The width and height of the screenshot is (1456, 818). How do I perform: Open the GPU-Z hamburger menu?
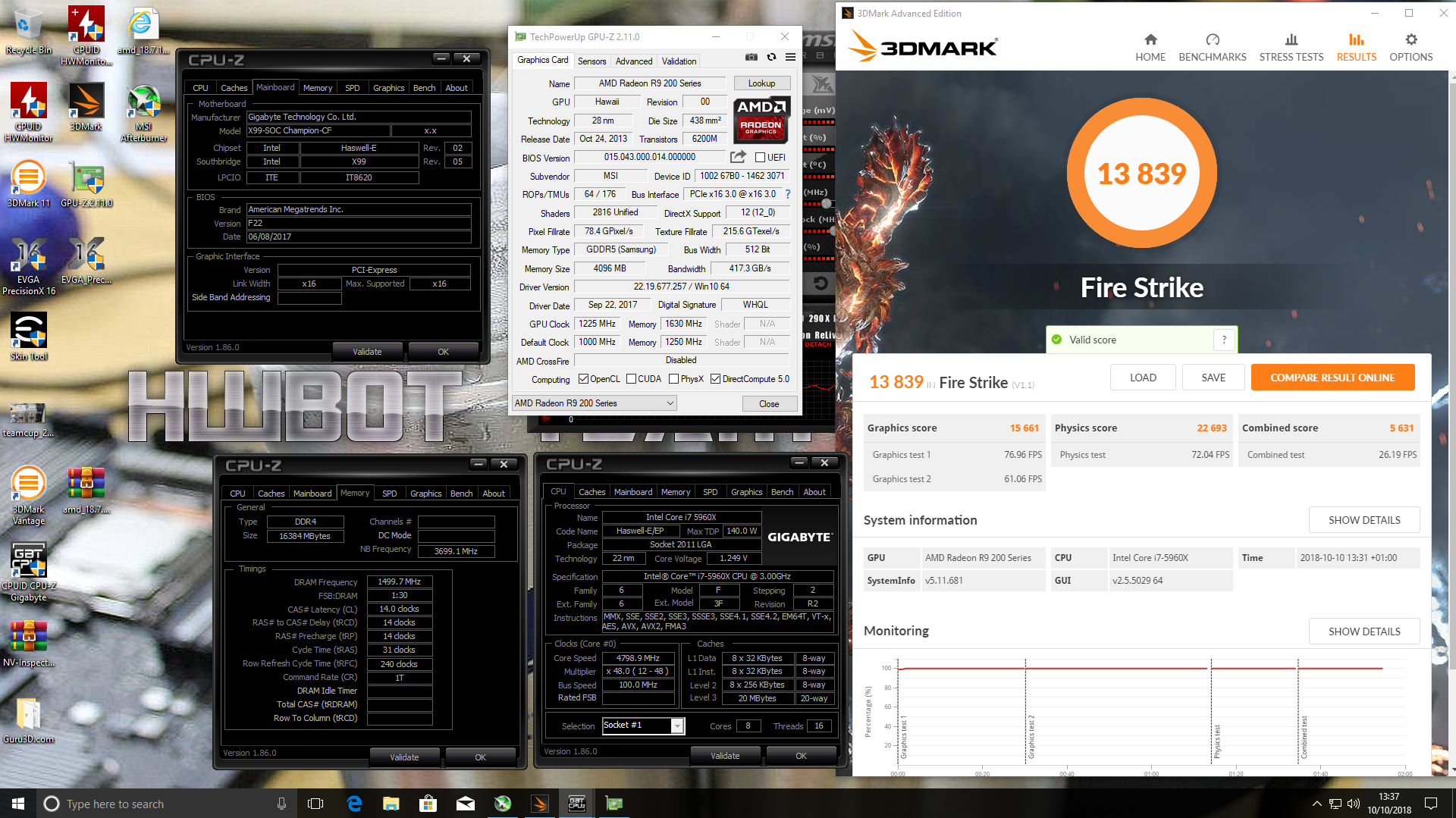point(790,57)
